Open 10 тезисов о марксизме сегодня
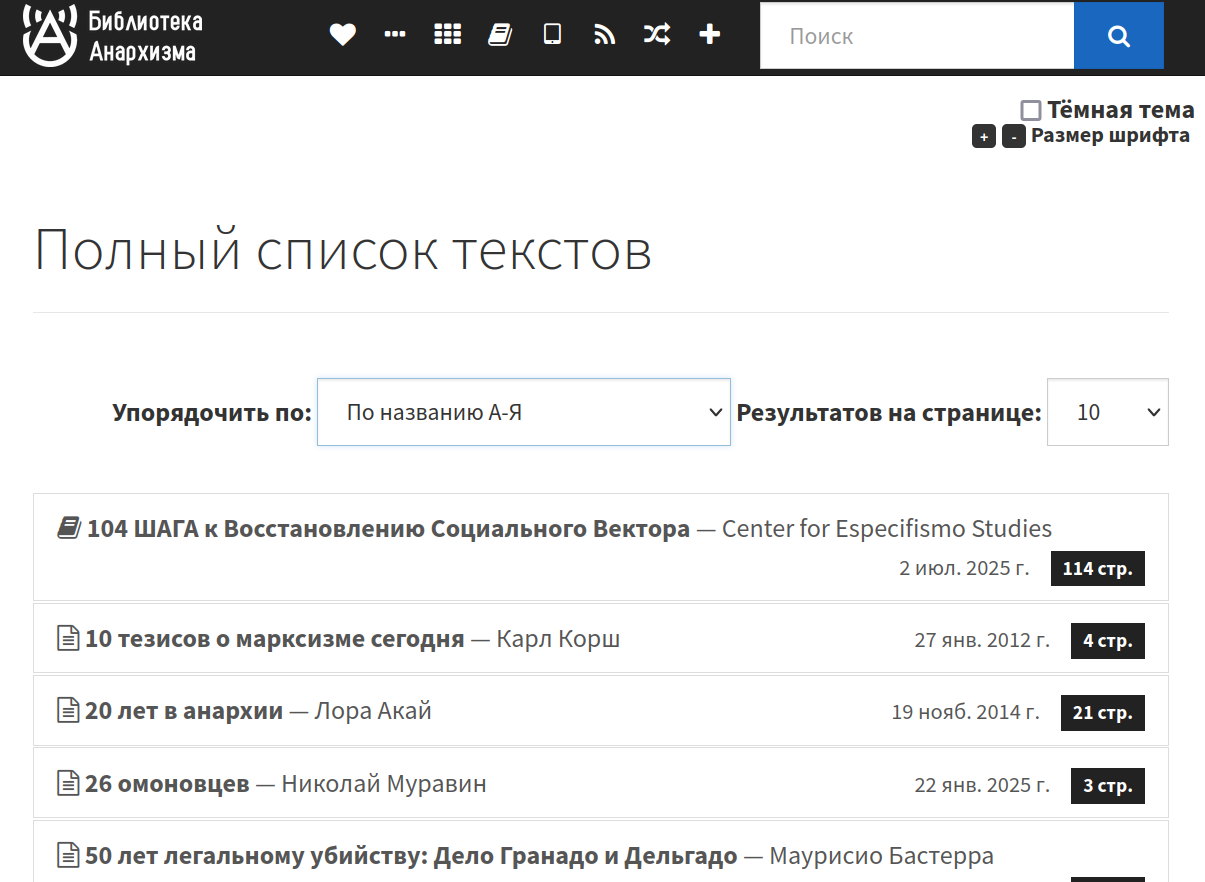 [x=274, y=639]
